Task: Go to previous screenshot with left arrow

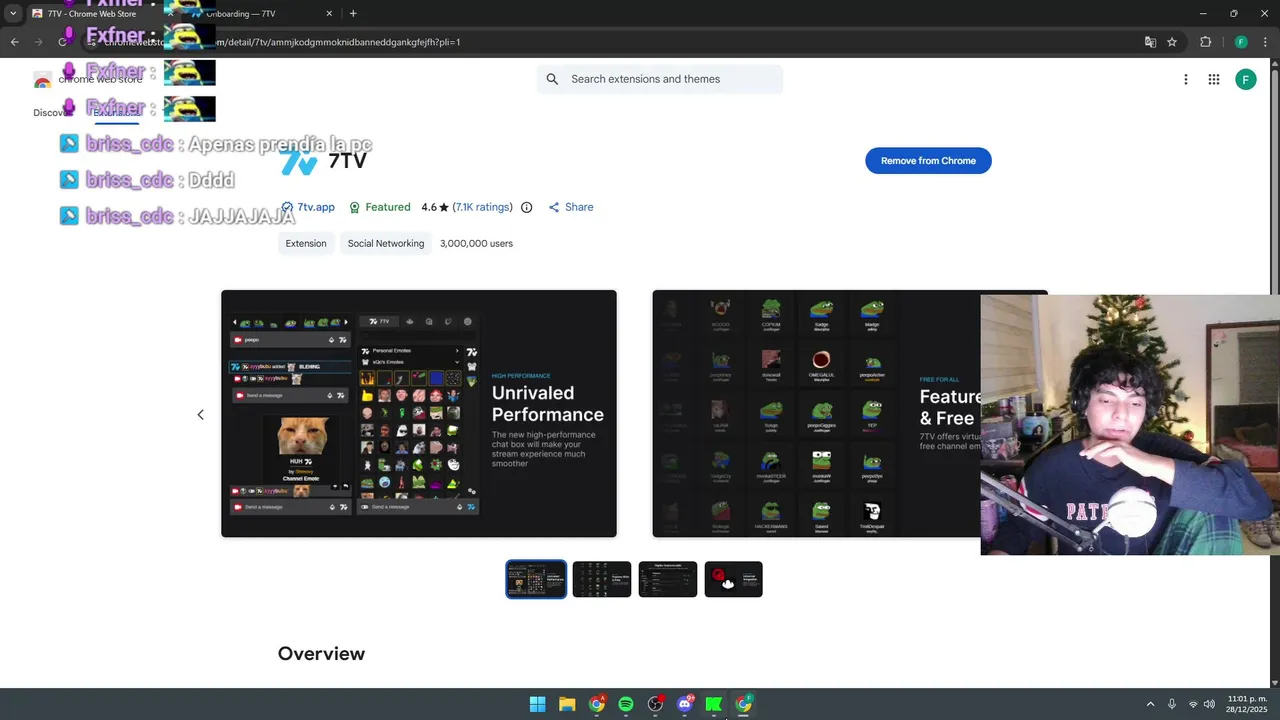Action: tap(200, 414)
